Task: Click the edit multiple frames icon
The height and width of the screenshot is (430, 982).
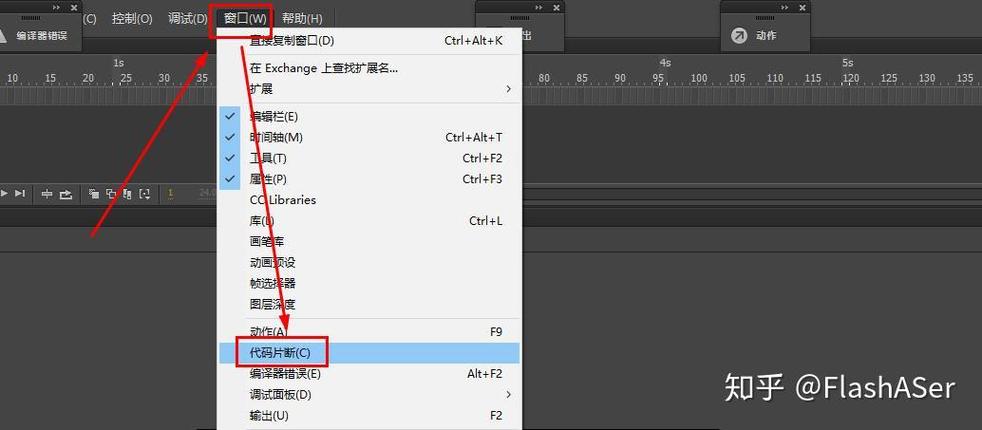Action: [x=128, y=194]
